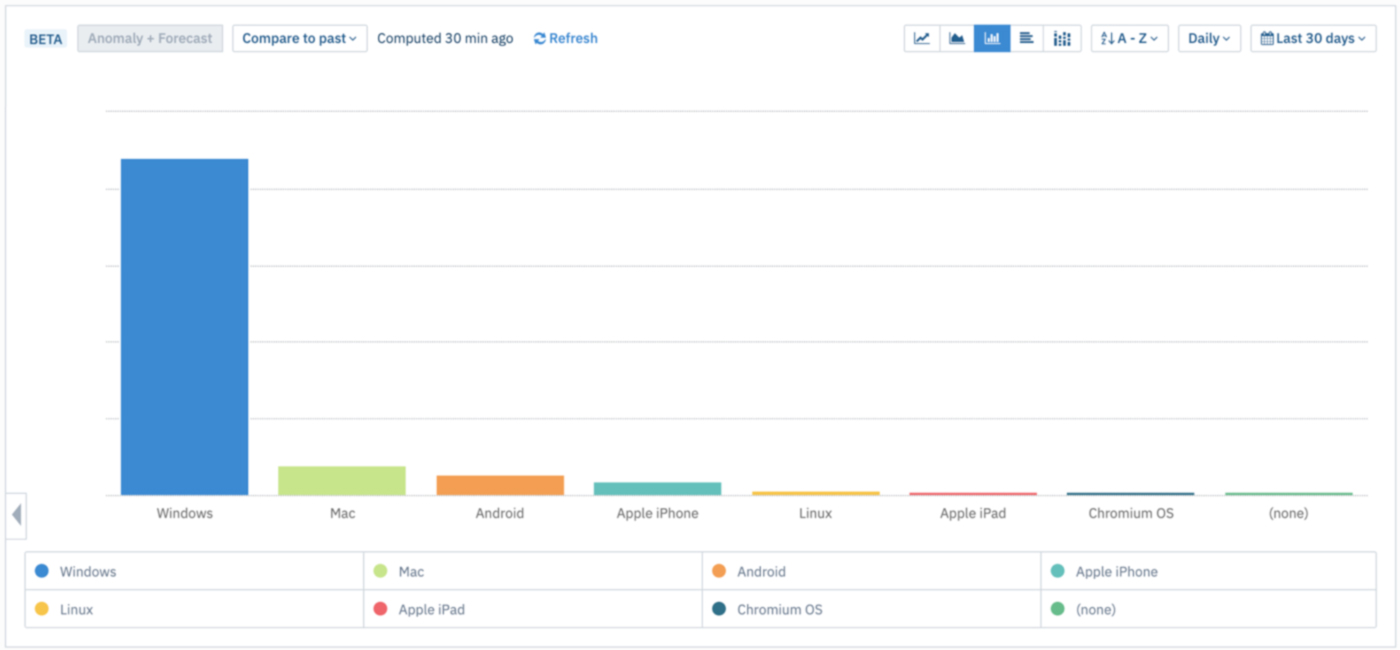Click the BETA badge
The height and width of the screenshot is (650, 1400).
pyautogui.click(x=46, y=40)
